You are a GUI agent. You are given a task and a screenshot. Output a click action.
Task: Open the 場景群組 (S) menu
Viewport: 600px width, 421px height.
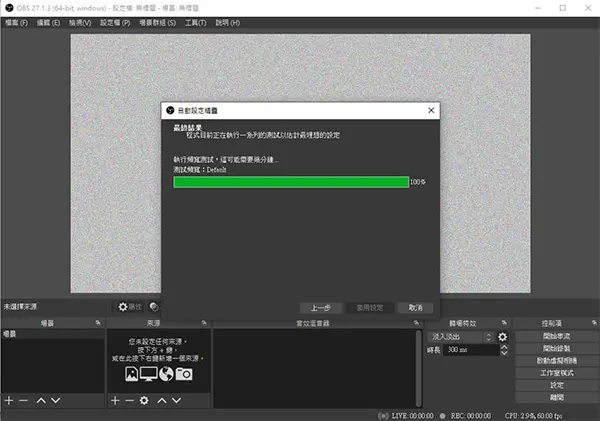tap(157, 21)
